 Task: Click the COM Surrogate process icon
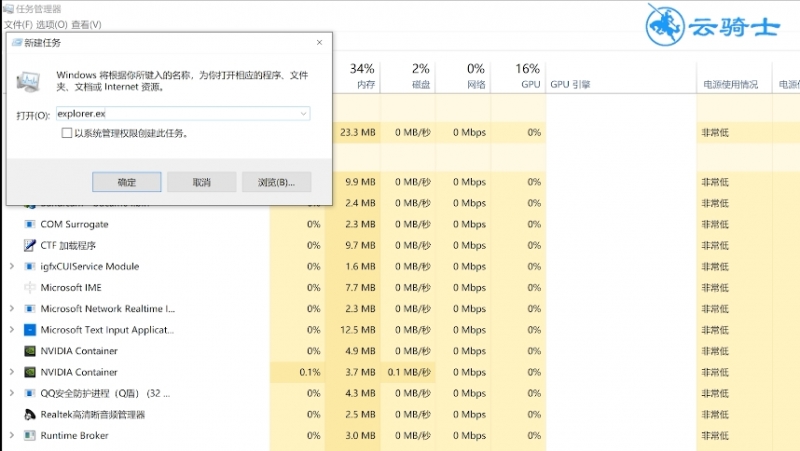click(x=30, y=224)
